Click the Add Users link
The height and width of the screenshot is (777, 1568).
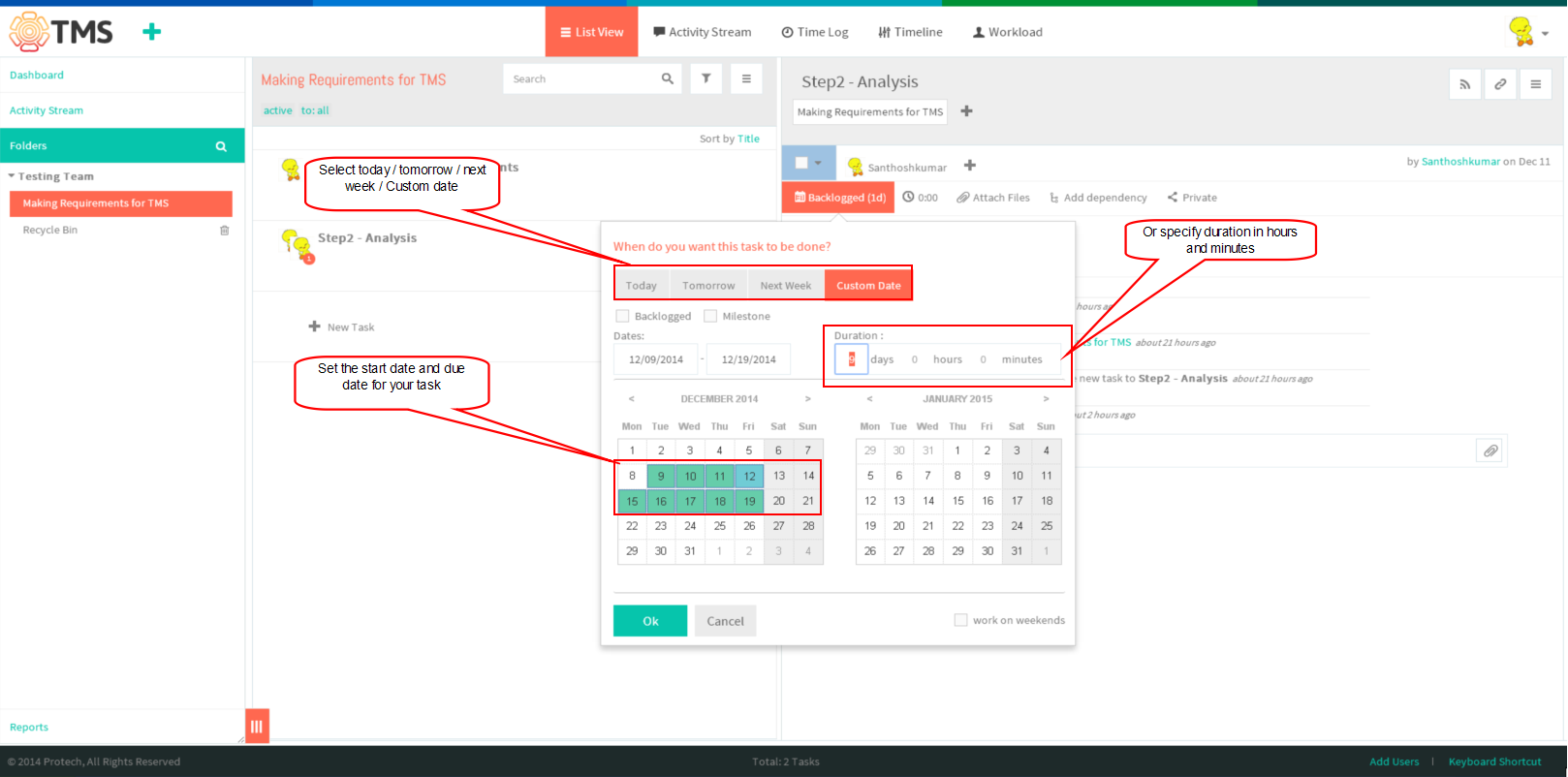point(1394,761)
